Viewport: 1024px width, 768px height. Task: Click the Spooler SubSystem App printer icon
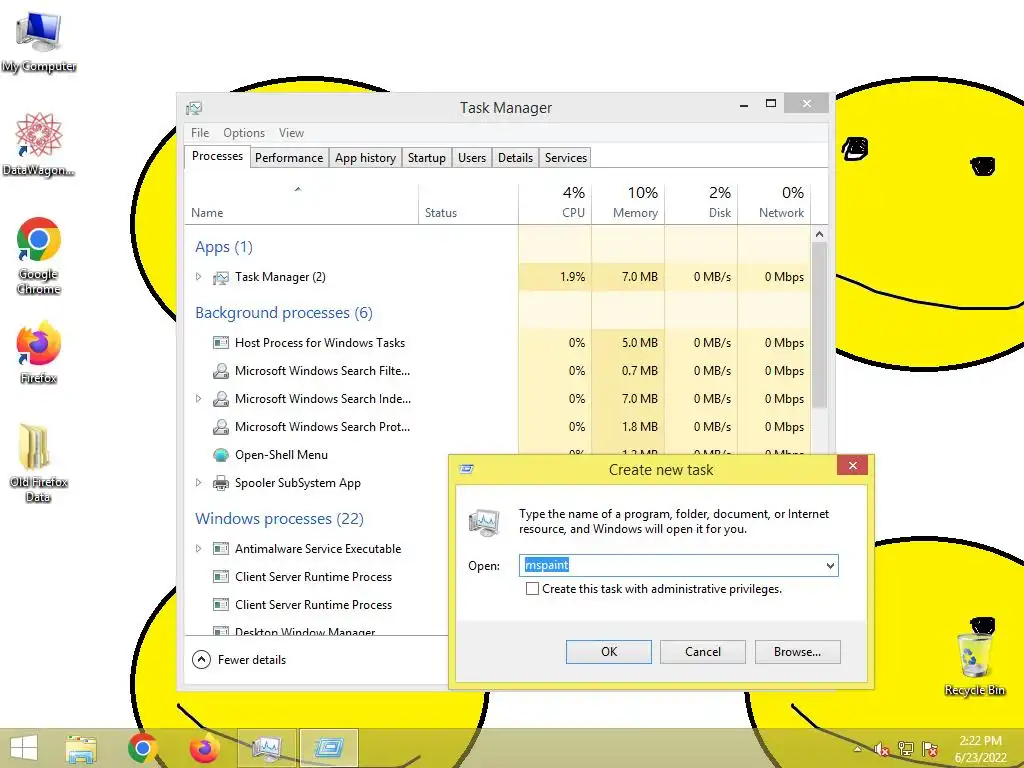coord(221,483)
